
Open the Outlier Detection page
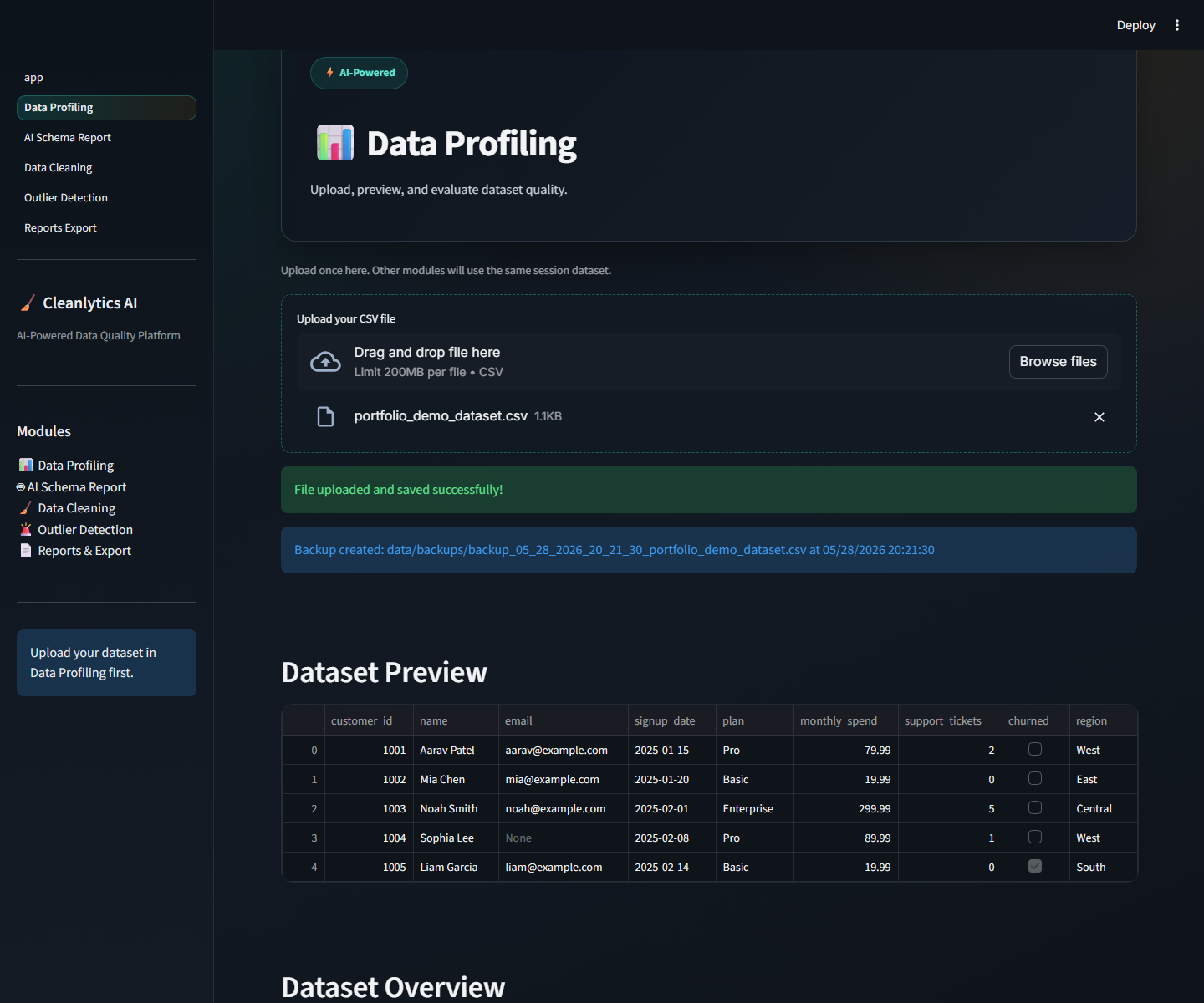106,198
